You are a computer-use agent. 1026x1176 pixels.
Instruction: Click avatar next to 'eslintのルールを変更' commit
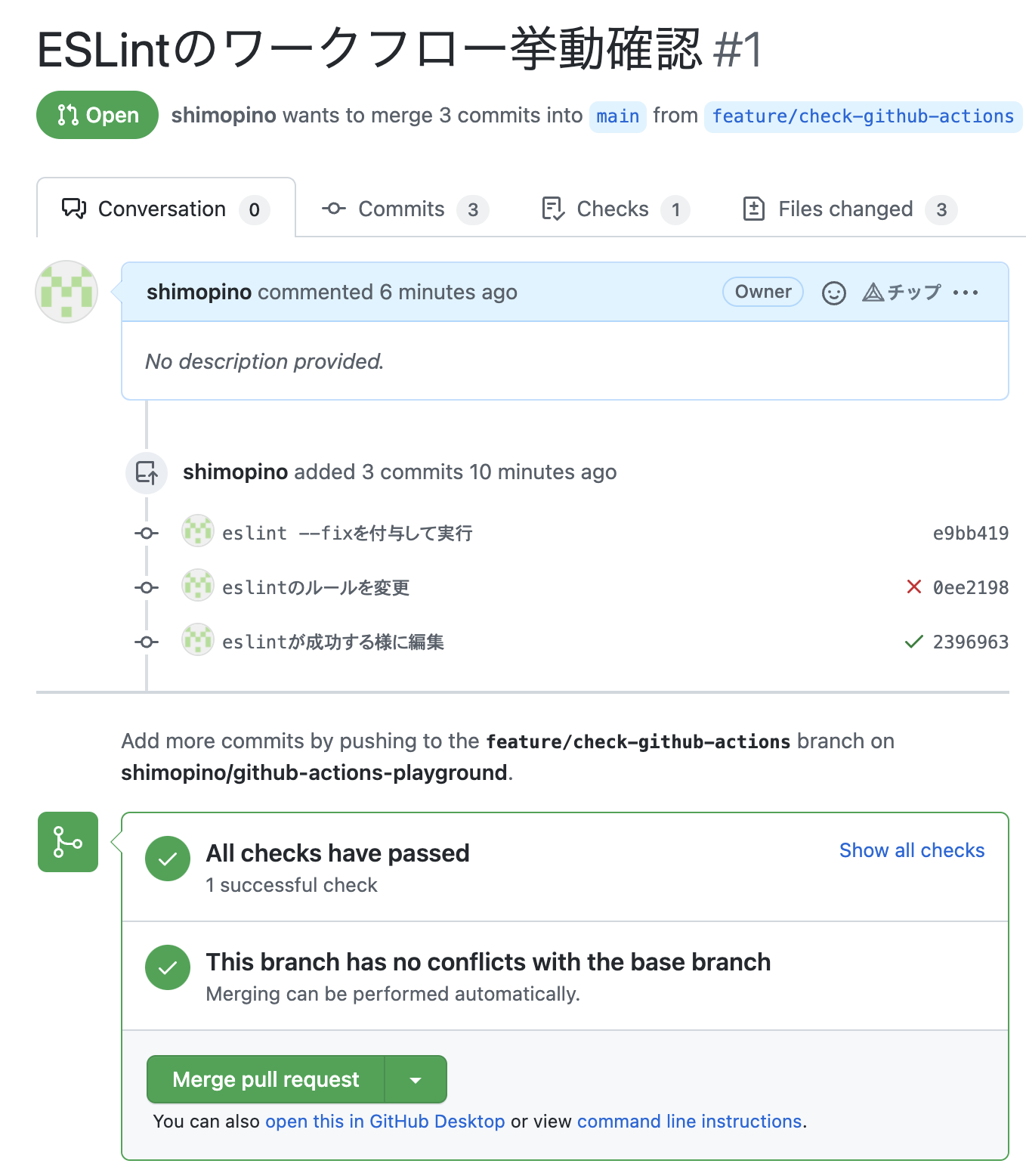(x=198, y=585)
